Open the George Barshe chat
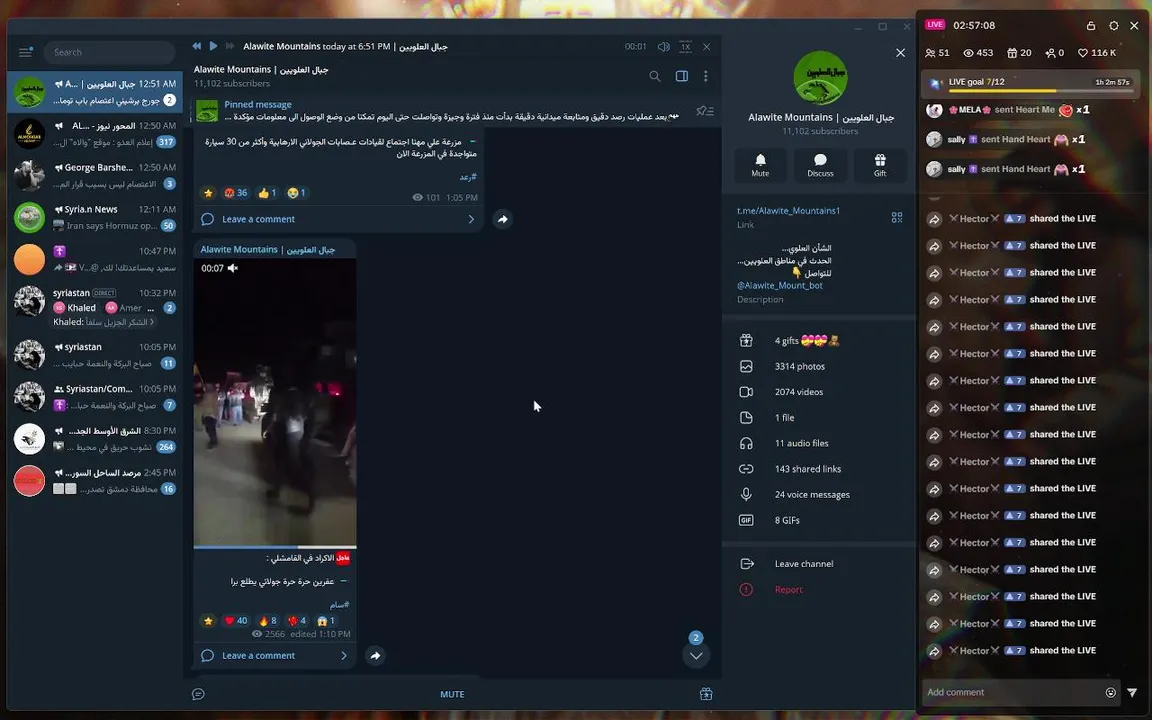 click(95, 176)
